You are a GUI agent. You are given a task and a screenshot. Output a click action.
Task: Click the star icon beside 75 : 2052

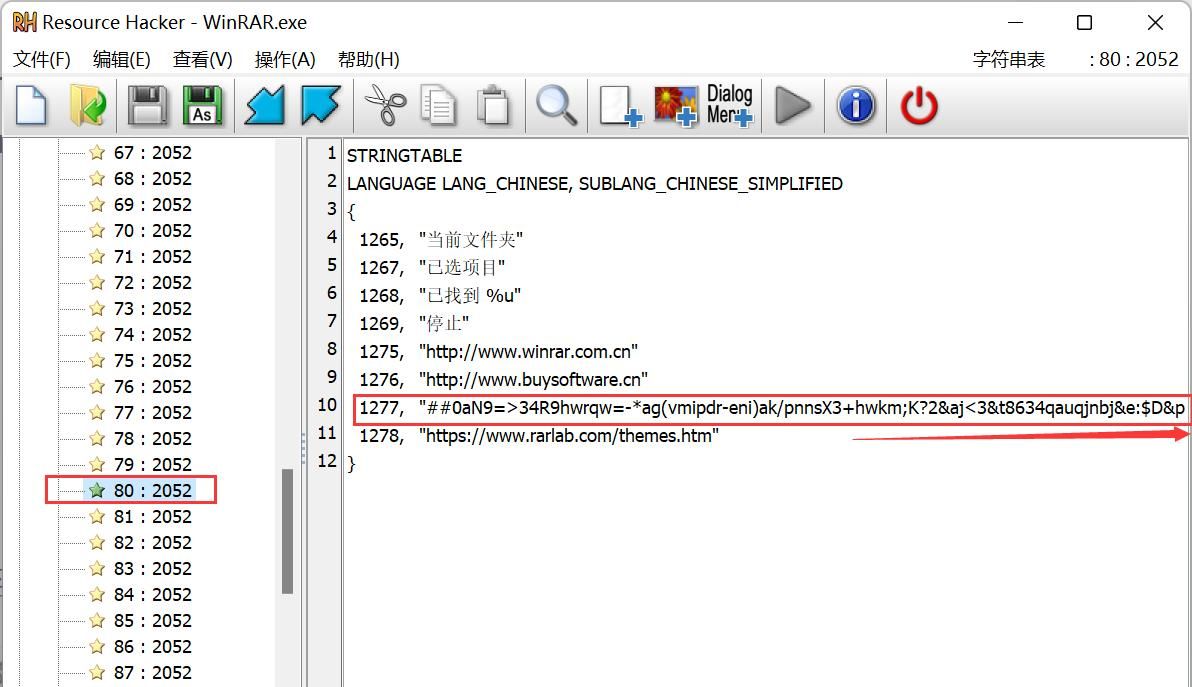tap(97, 360)
